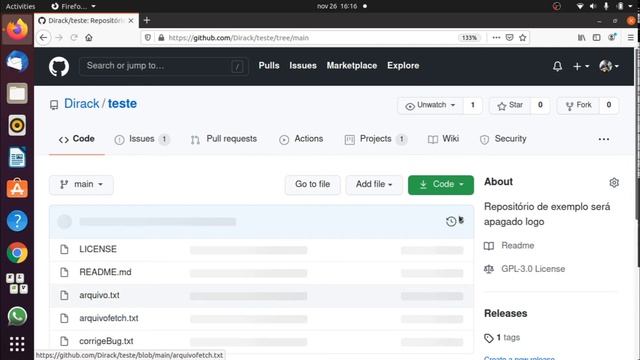
Task: Open a new browser tab
Action: click(147, 20)
